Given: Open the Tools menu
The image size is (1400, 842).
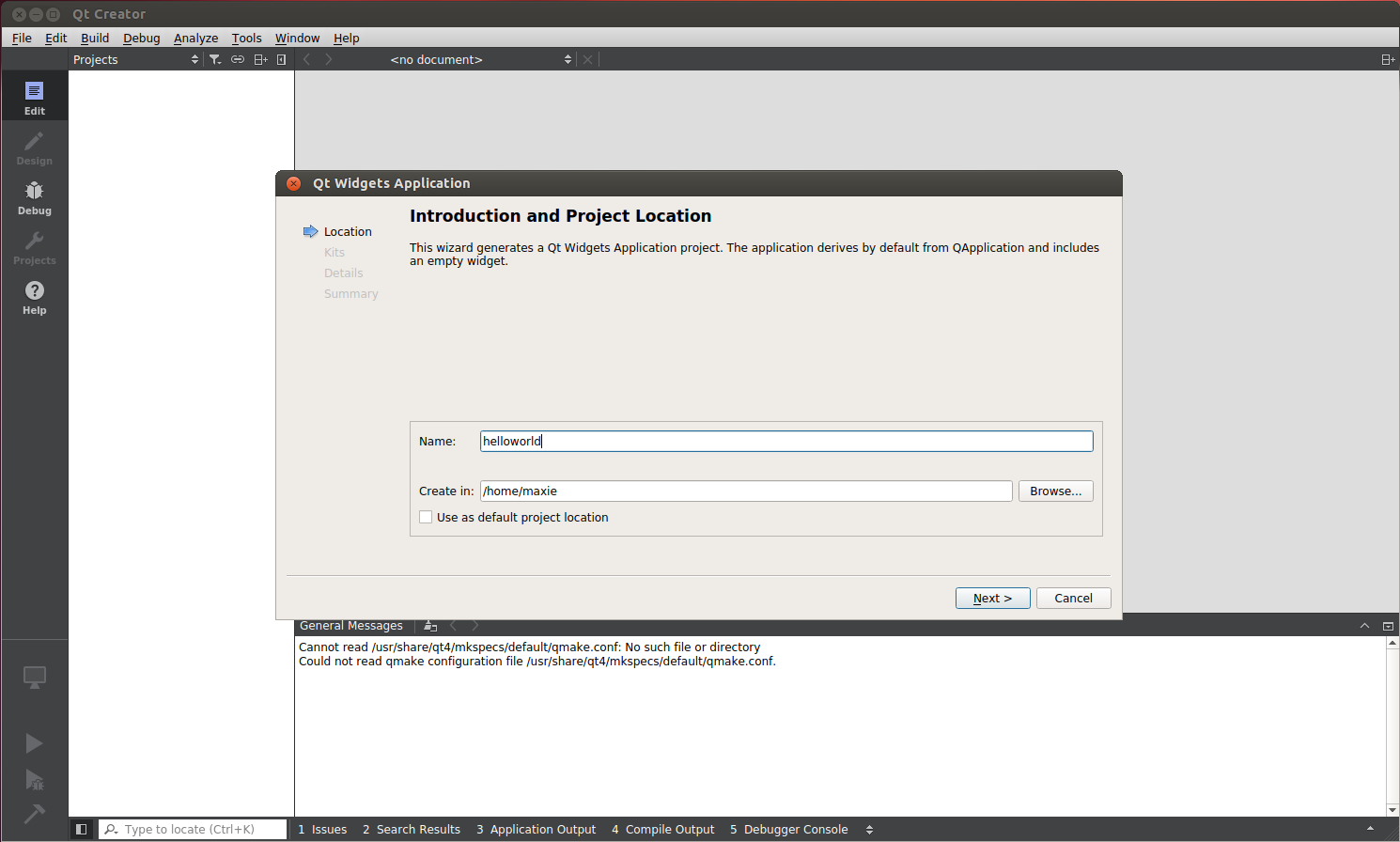Looking at the screenshot, I should point(246,38).
